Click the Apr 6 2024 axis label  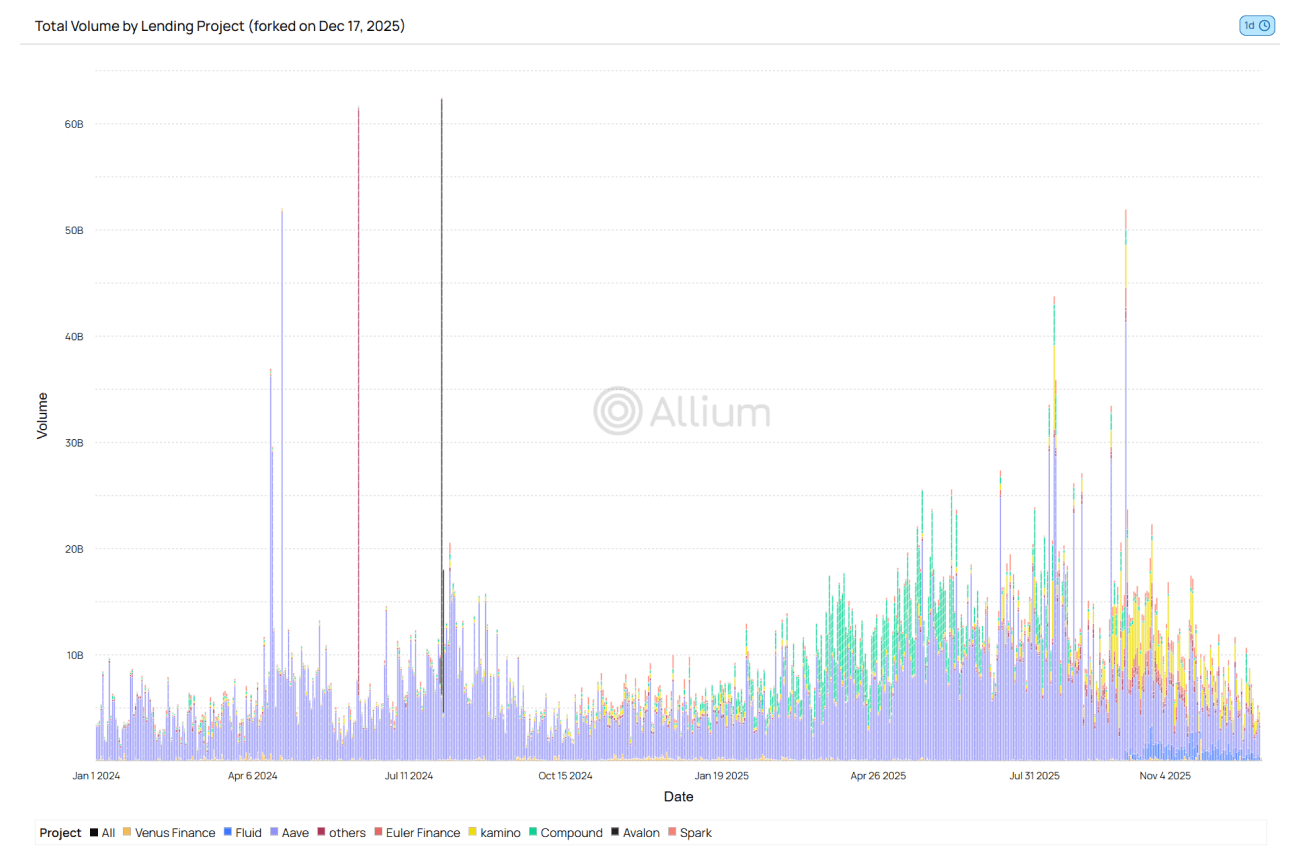click(253, 775)
